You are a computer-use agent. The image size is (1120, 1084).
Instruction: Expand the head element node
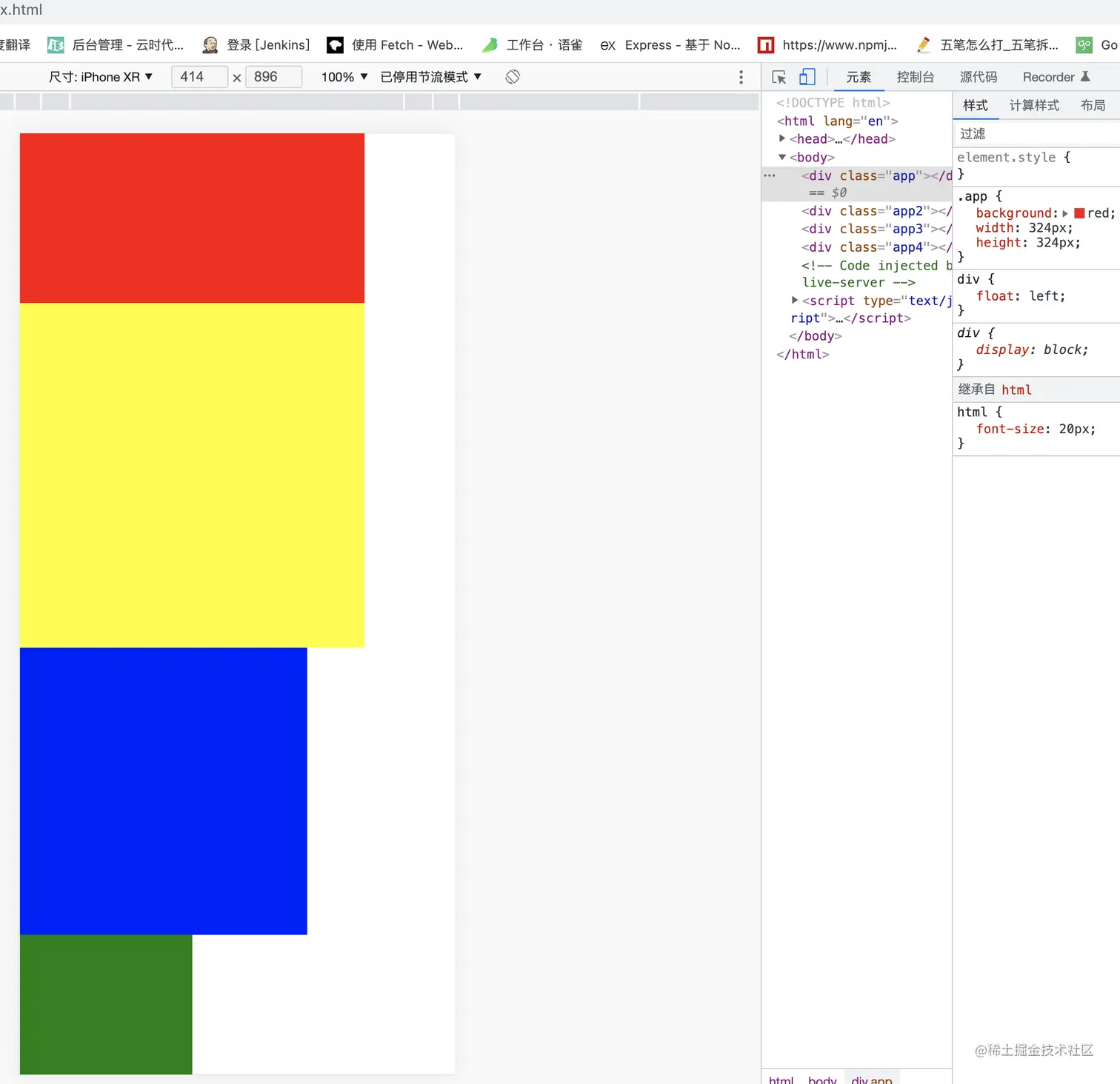(x=782, y=138)
